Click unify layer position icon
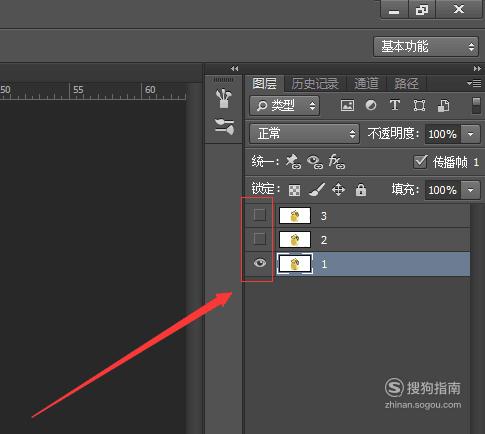The height and width of the screenshot is (434, 485). pyautogui.click(x=293, y=162)
